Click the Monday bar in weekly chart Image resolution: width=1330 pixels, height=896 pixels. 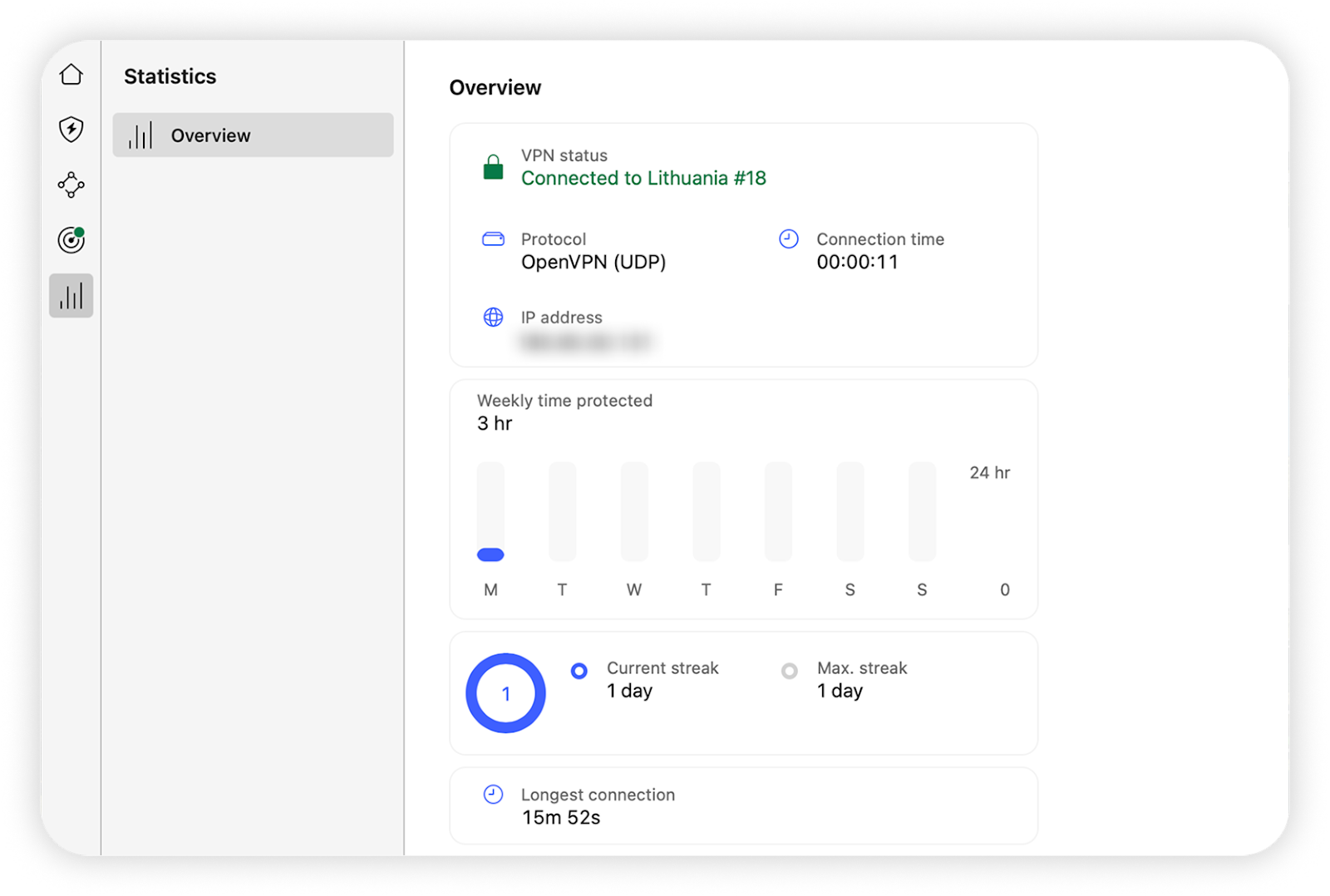490,512
